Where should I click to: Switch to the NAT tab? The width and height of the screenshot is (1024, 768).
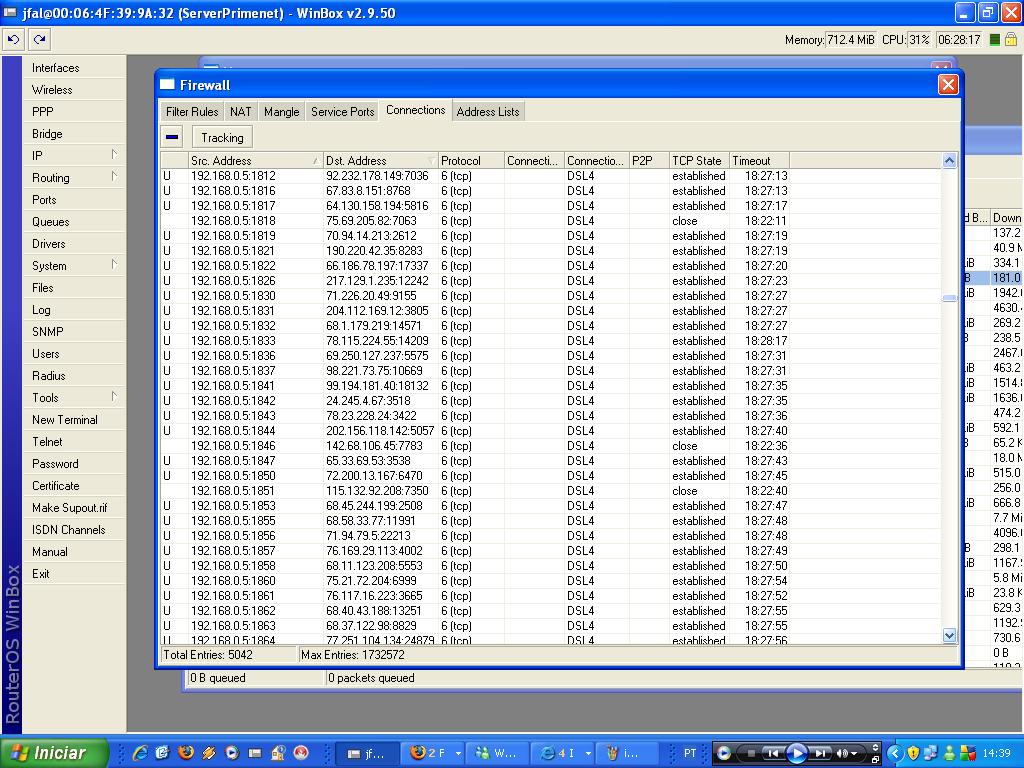click(x=240, y=112)
